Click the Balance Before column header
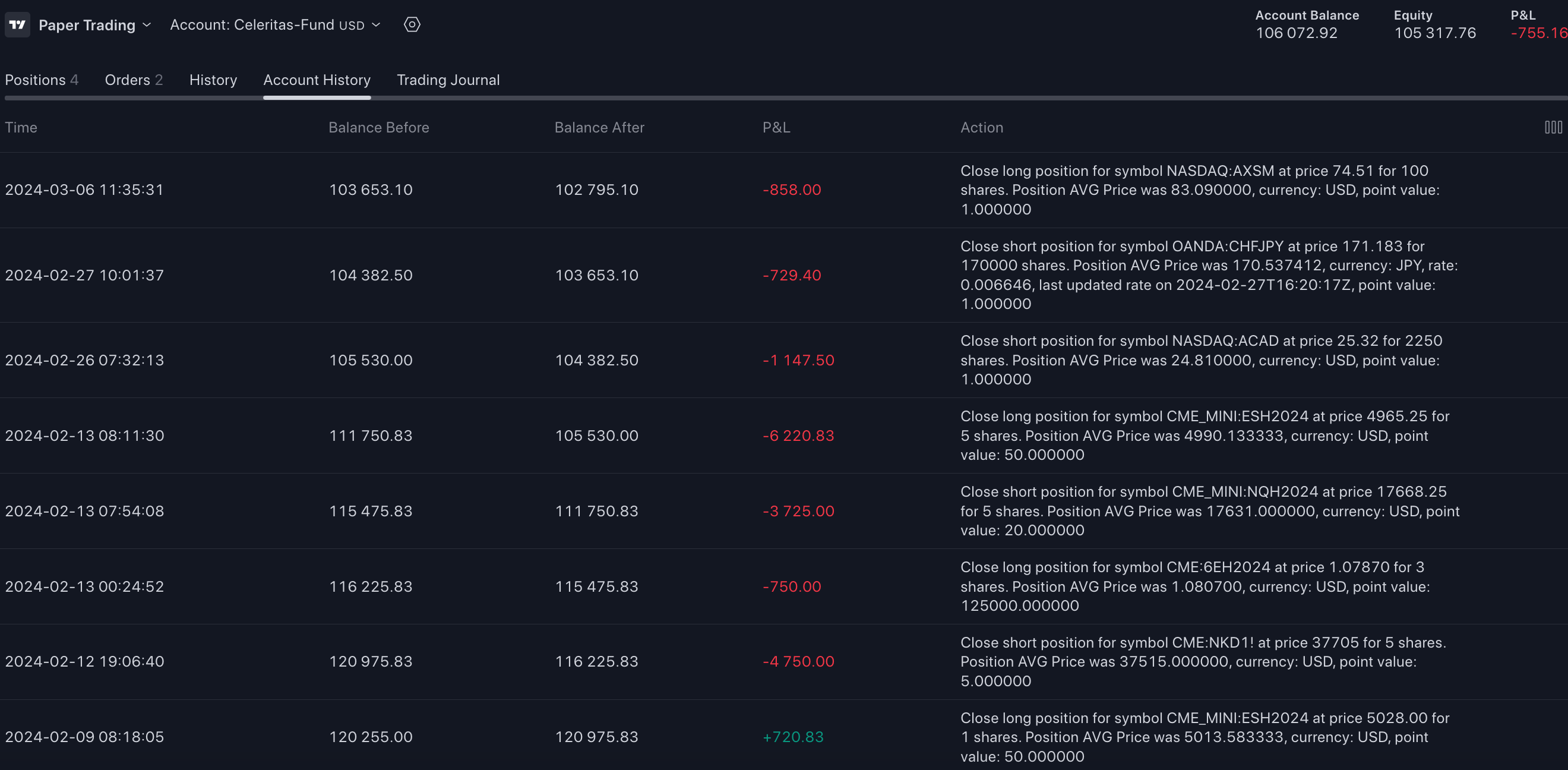Viewport: 1568px width, 770px height. click(x=378, y=127)
